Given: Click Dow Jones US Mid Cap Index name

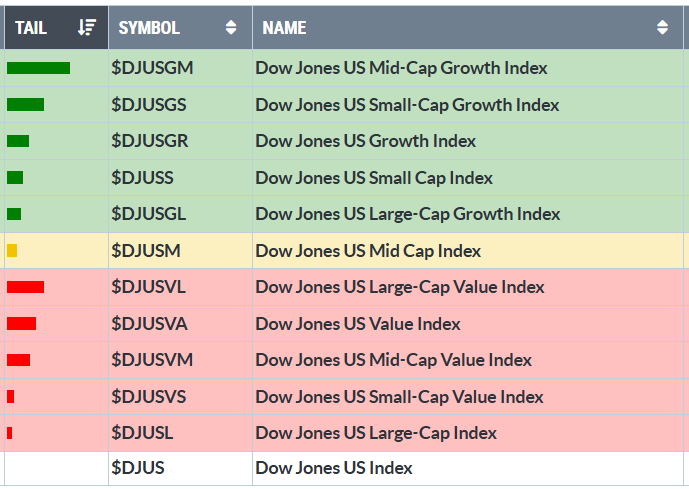Looking at the screenshot, I should pyautogui.click(x=368, y=251).
